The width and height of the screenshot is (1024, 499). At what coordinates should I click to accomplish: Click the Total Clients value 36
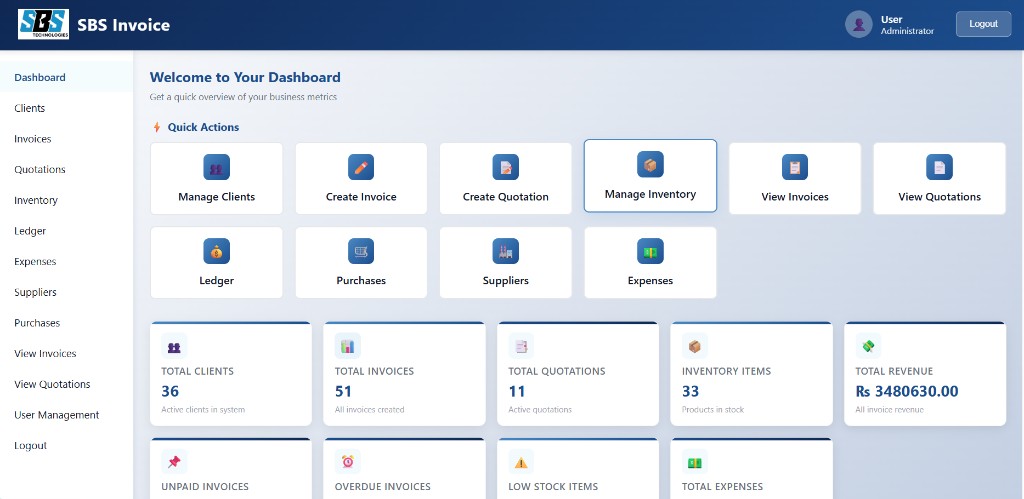click(170, 391)
